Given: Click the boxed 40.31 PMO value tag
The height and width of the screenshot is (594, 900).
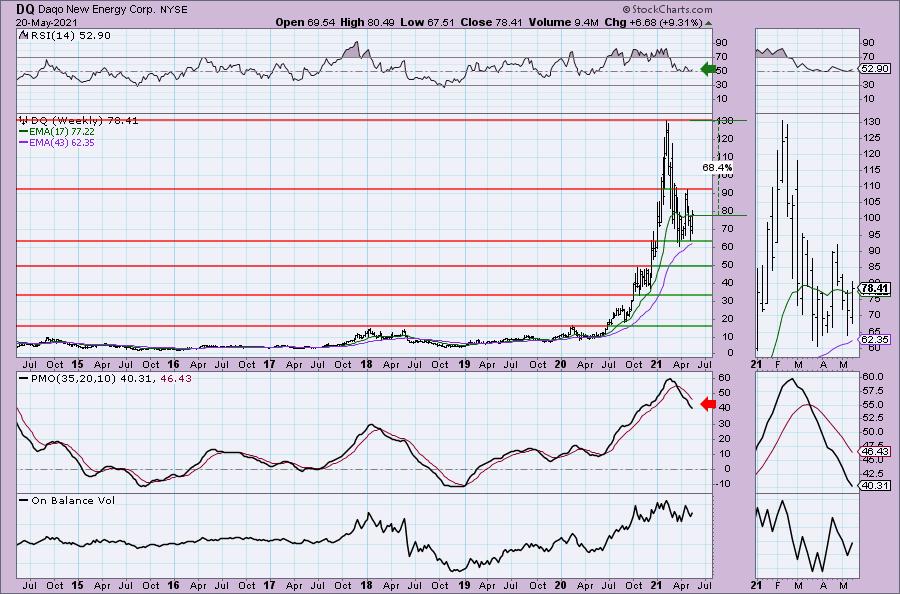Looking at the screenshot, I should point(875,486).
